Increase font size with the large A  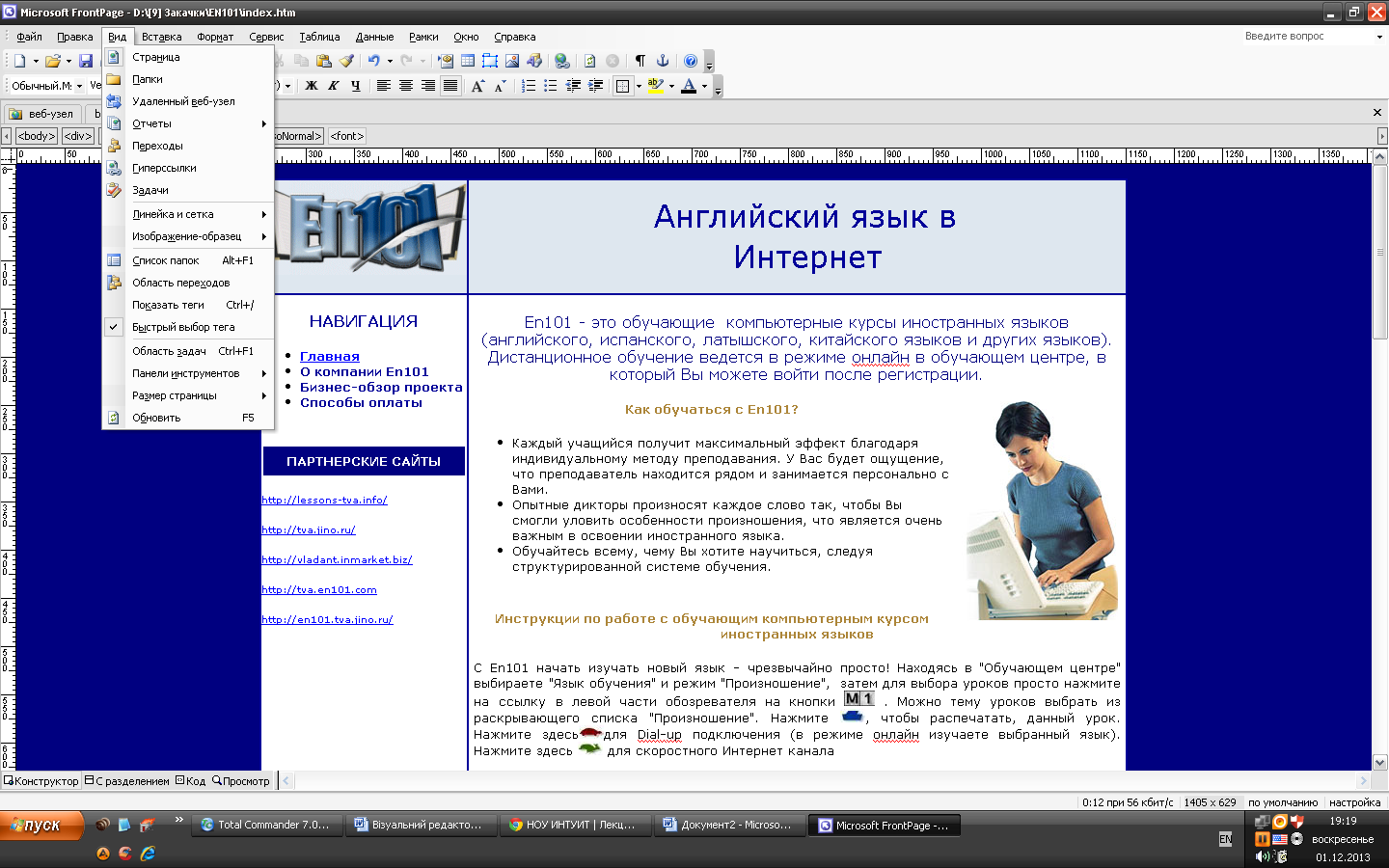click(x=477, y=86)
